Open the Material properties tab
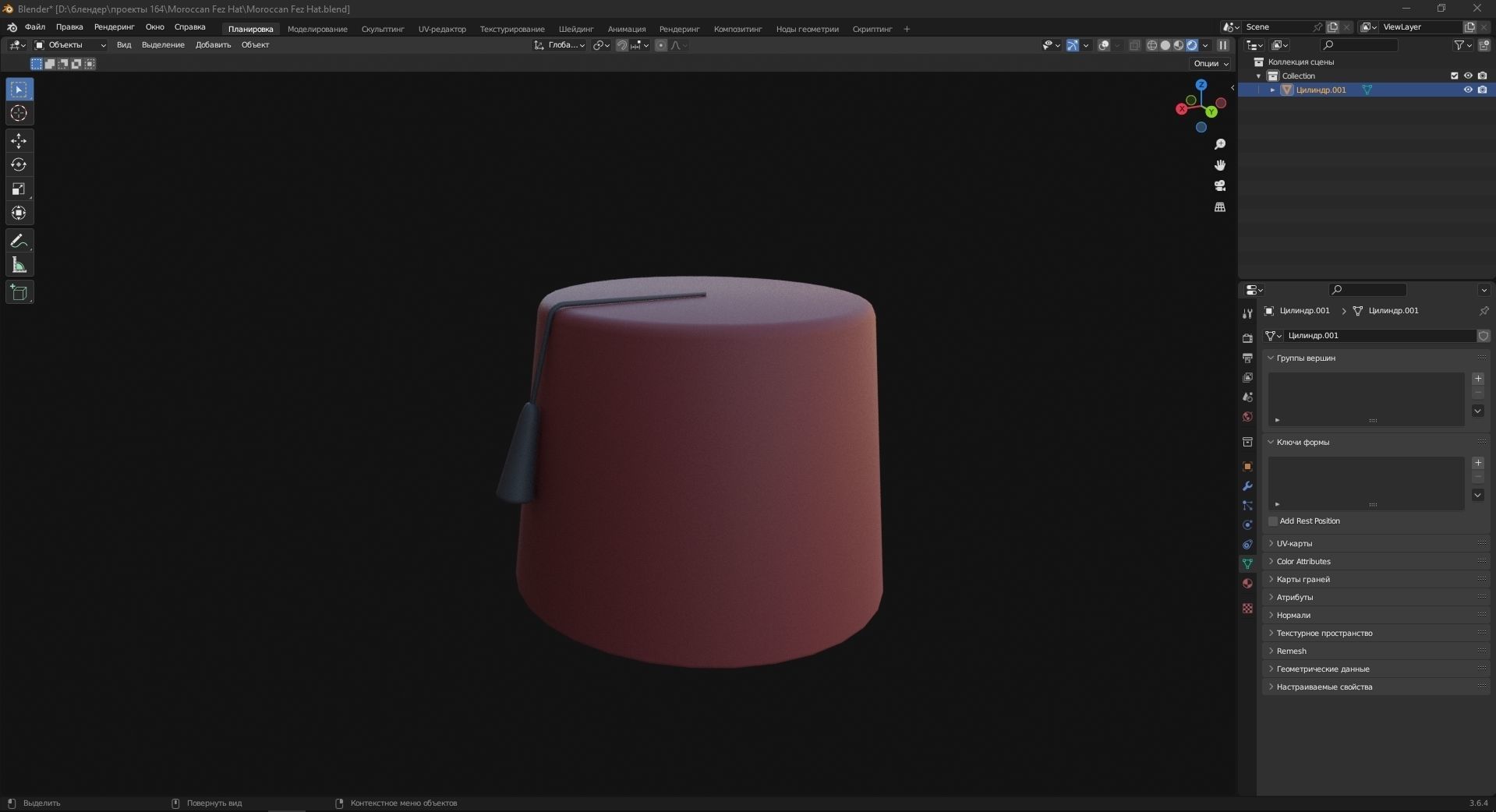The height and width of the screenshot is (812, 1496). [x=1247, y=584]
